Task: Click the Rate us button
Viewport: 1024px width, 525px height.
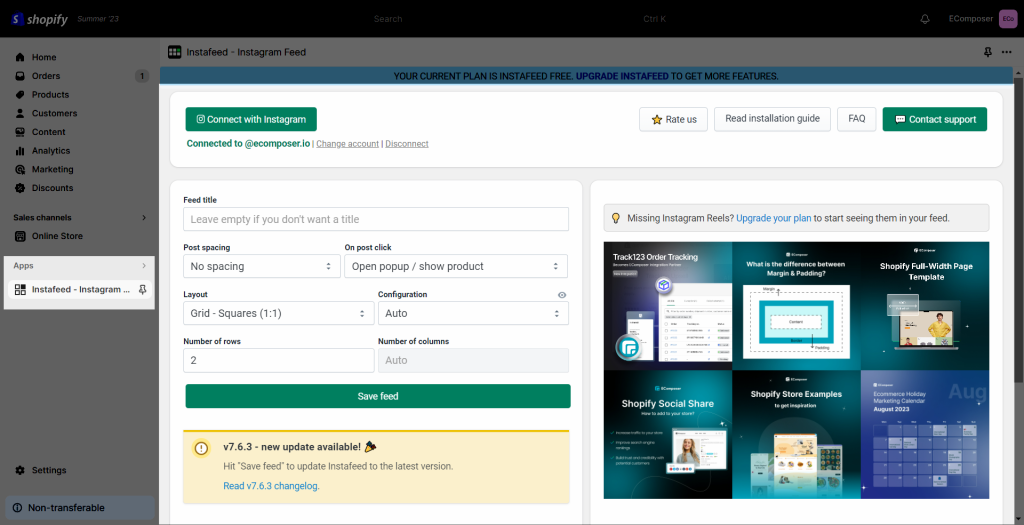Action: 673,119
